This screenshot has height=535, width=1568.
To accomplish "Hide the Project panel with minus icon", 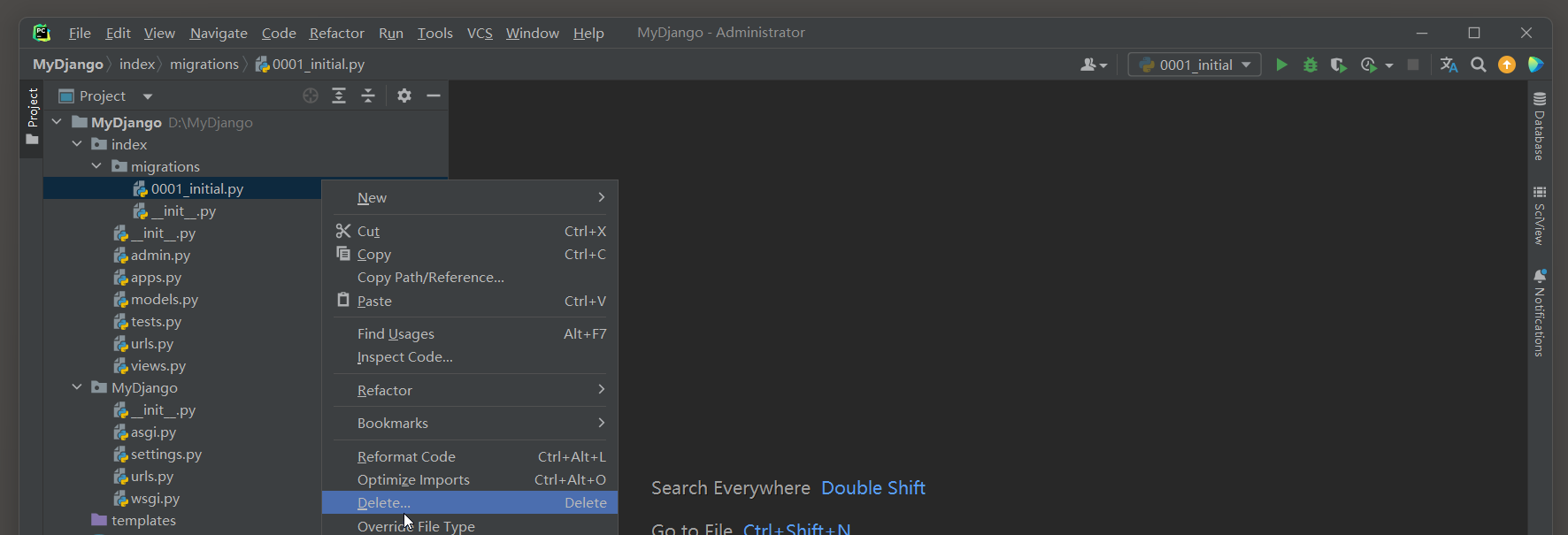I will tap(434, 96).
